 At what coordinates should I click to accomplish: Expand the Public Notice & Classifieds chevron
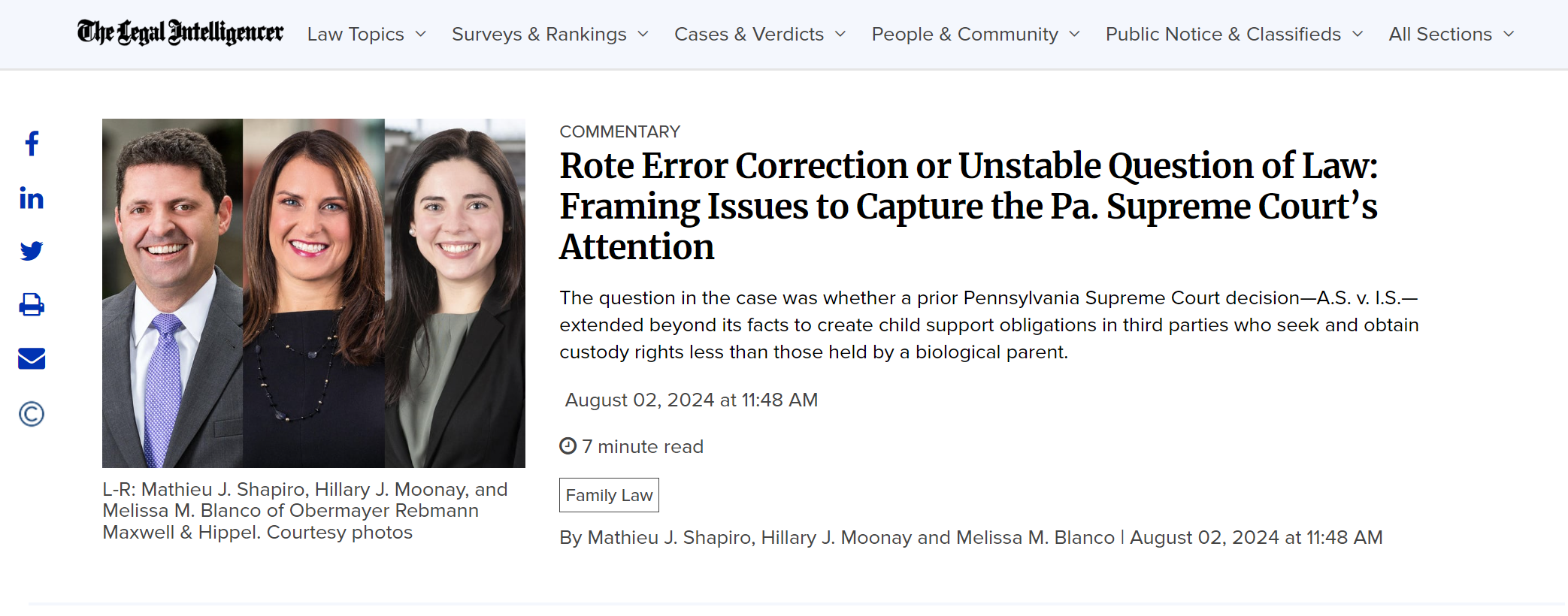click(1358, 34)
